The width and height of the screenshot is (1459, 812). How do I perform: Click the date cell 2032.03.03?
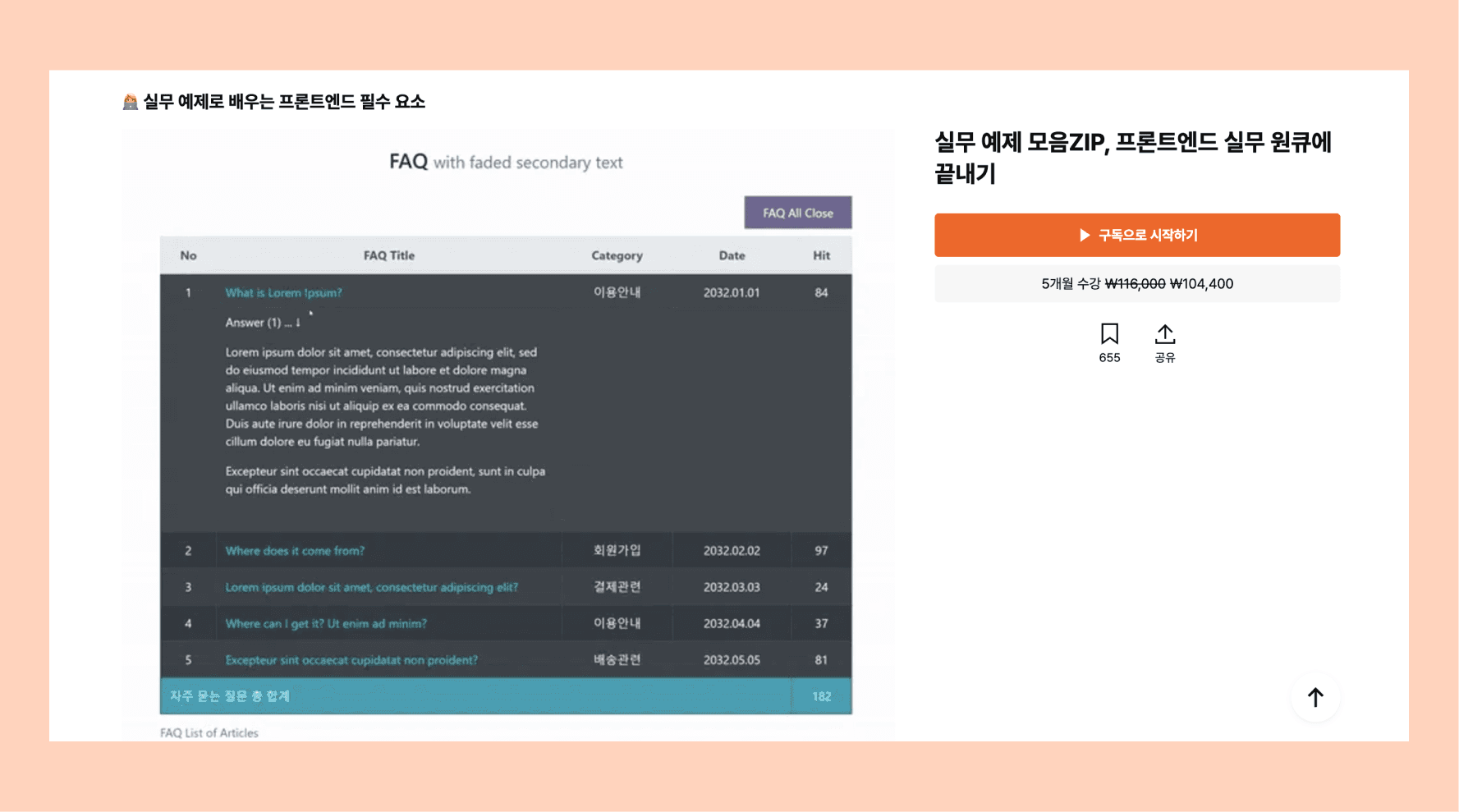732,587
